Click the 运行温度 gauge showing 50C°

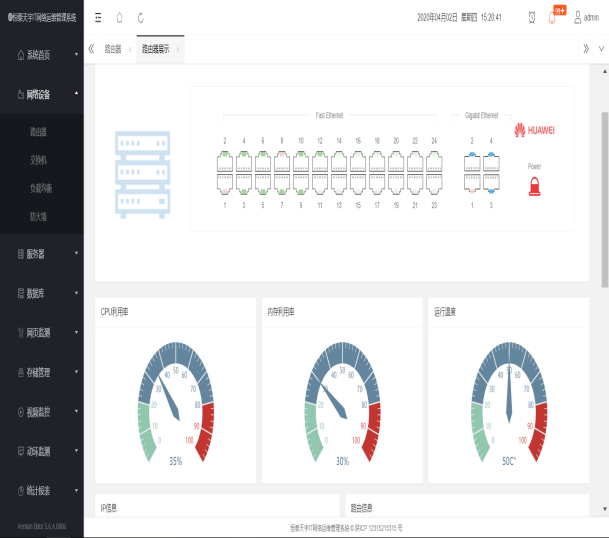(509, 403)
